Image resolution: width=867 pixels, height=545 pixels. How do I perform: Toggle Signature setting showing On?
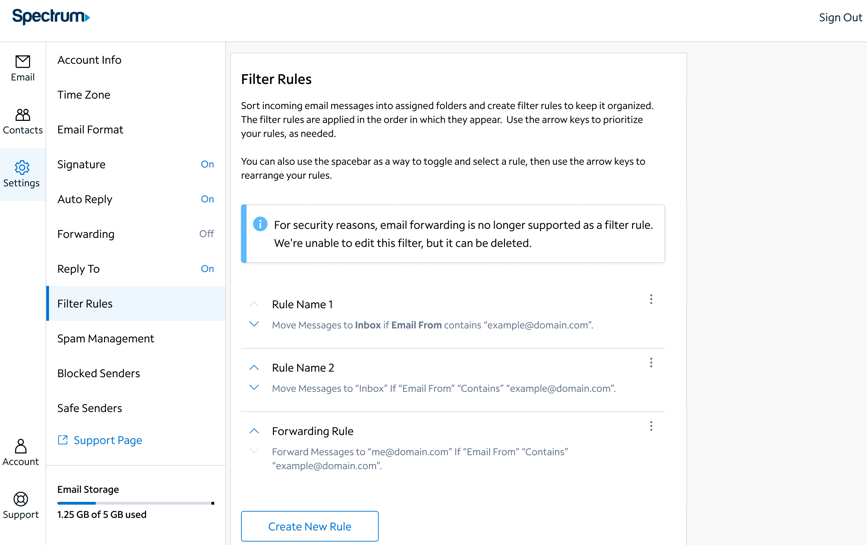[207, 164]
